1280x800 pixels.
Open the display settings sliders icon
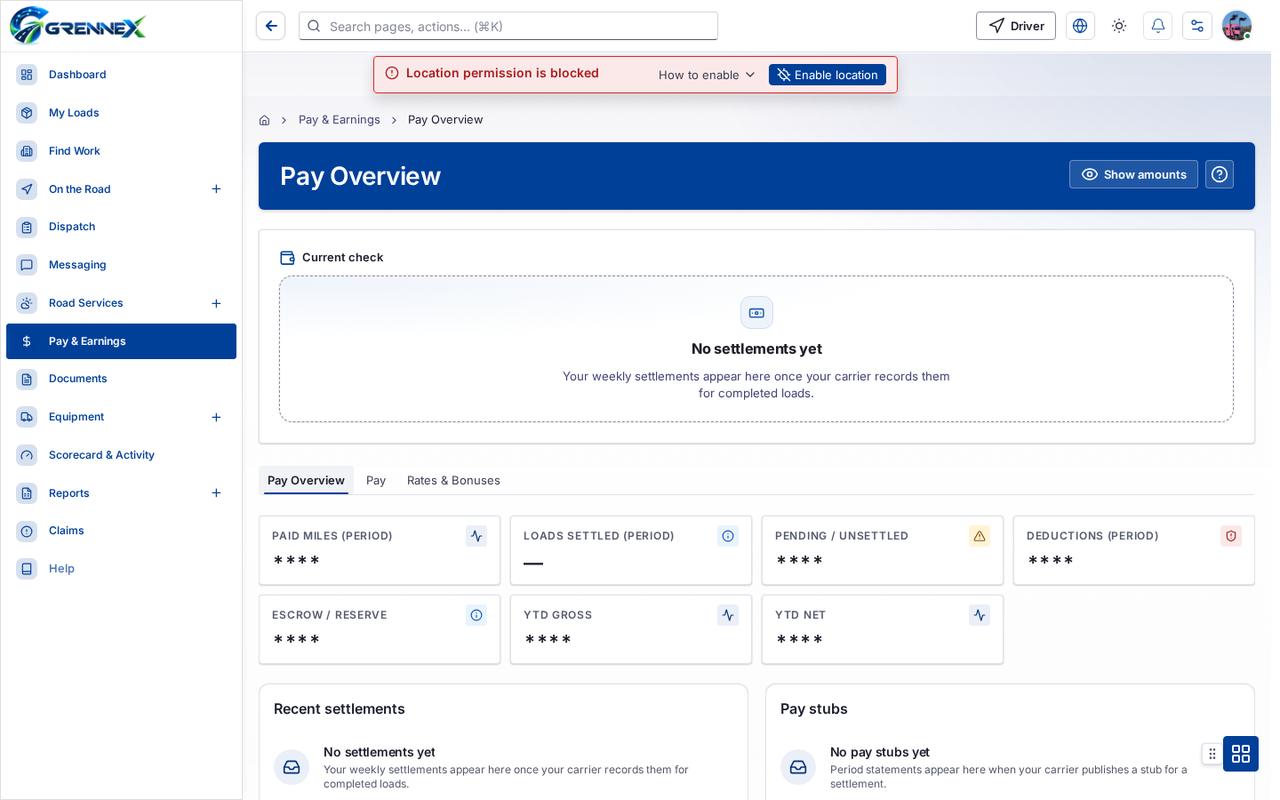point(1197,26)
